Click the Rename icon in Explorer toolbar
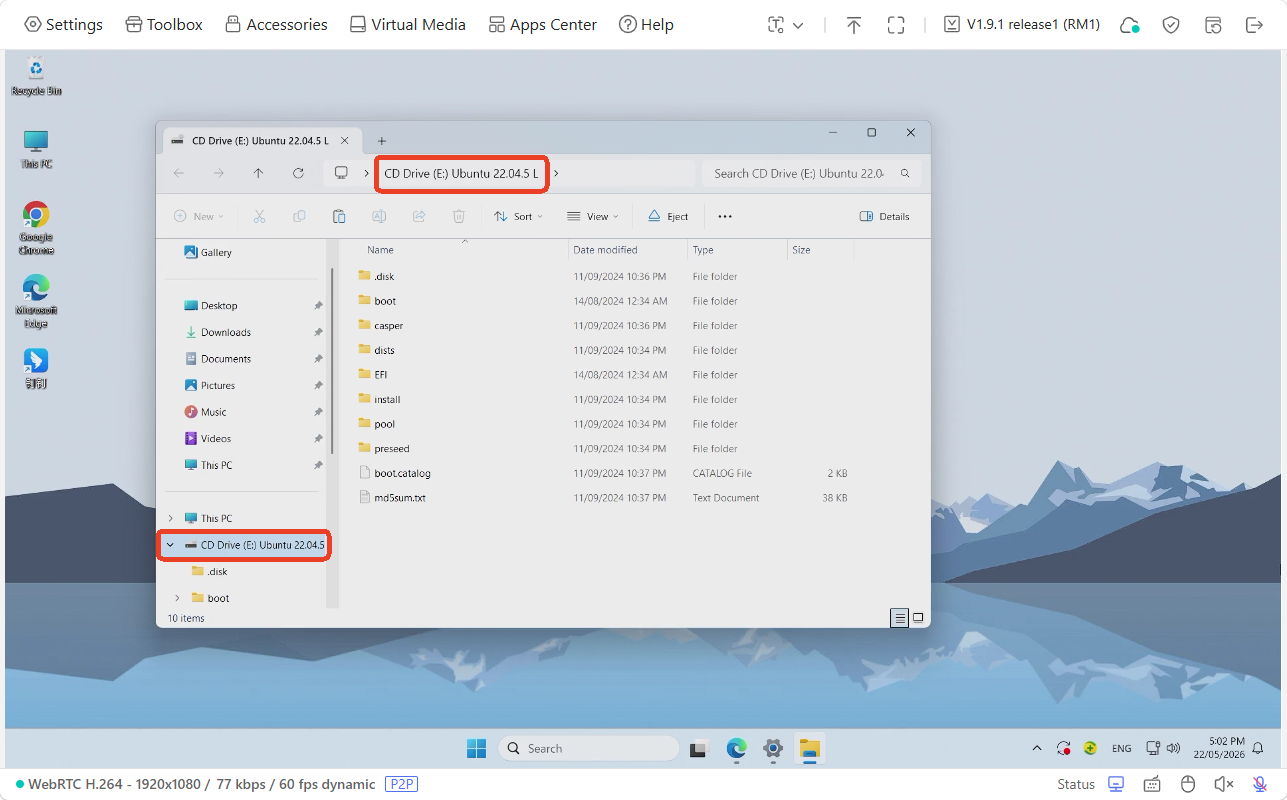This screenshot has width=1287, height=800. 379,216
